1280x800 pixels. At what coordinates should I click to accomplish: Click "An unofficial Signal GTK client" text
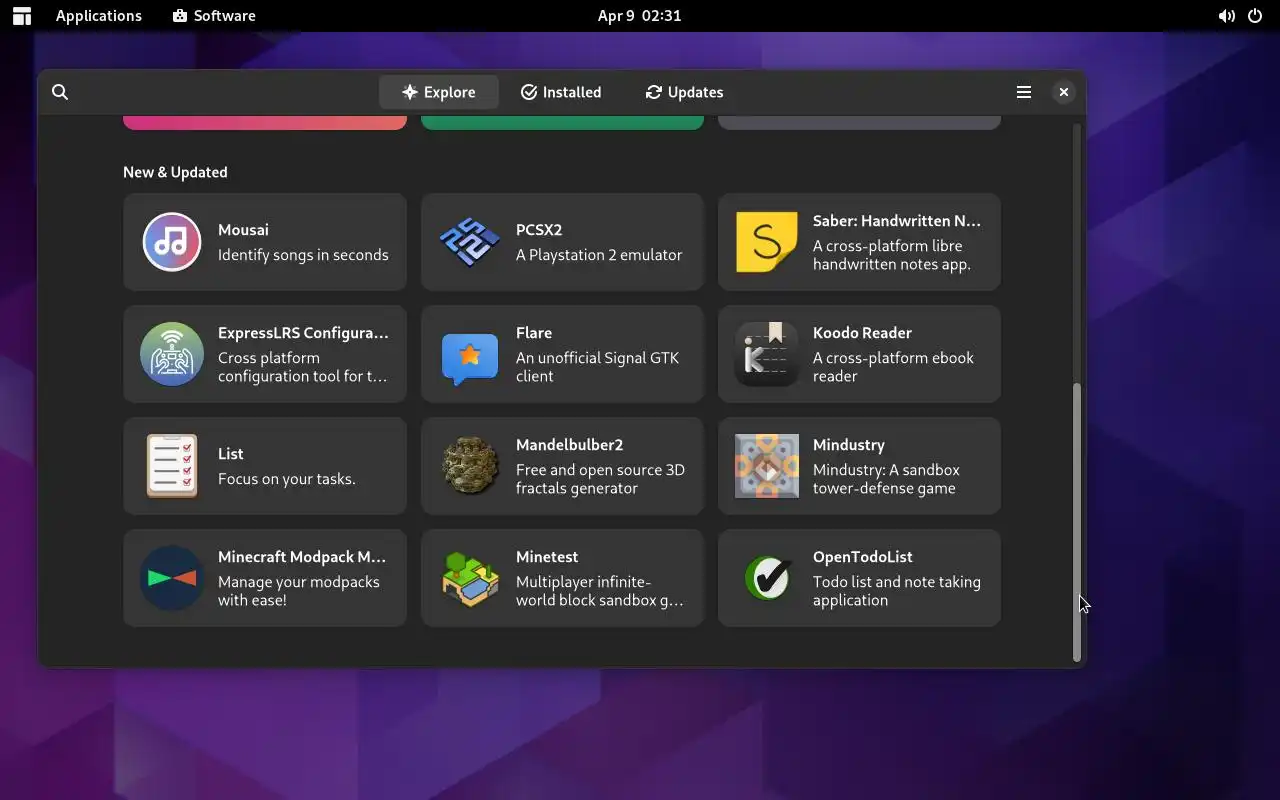597,367
